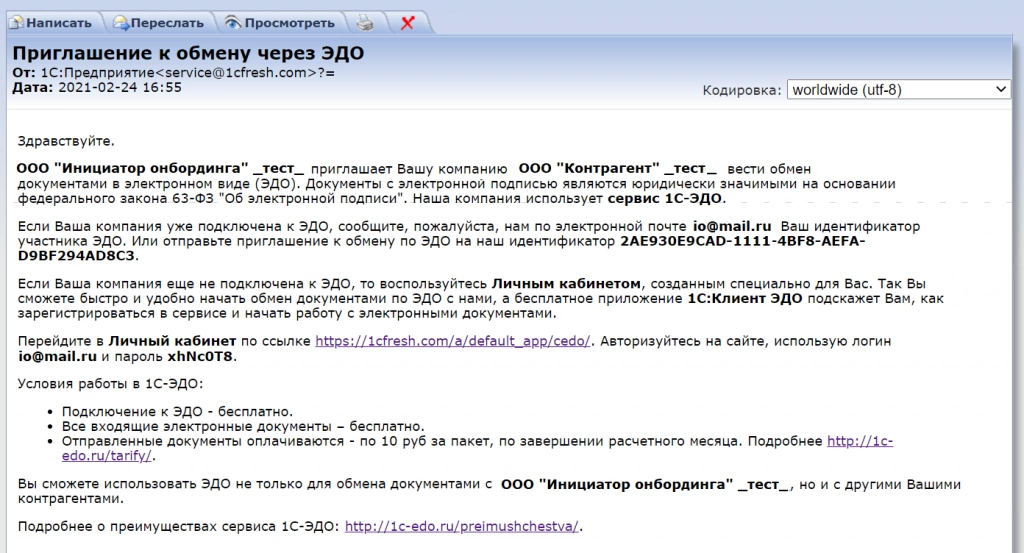Click the email subject 'Приглашение к обмену через ЭДО'
The image size is (1024, 553).
tap(188, 53)
